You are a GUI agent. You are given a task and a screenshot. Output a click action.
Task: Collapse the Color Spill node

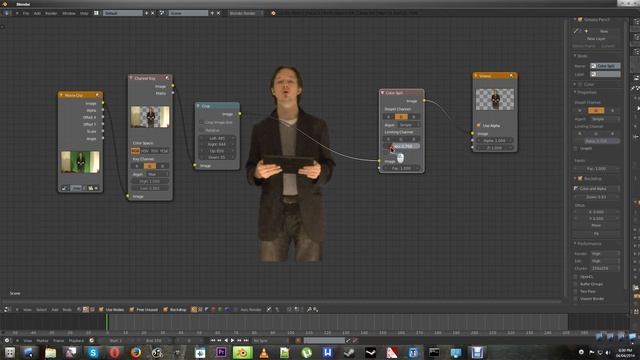382,93
